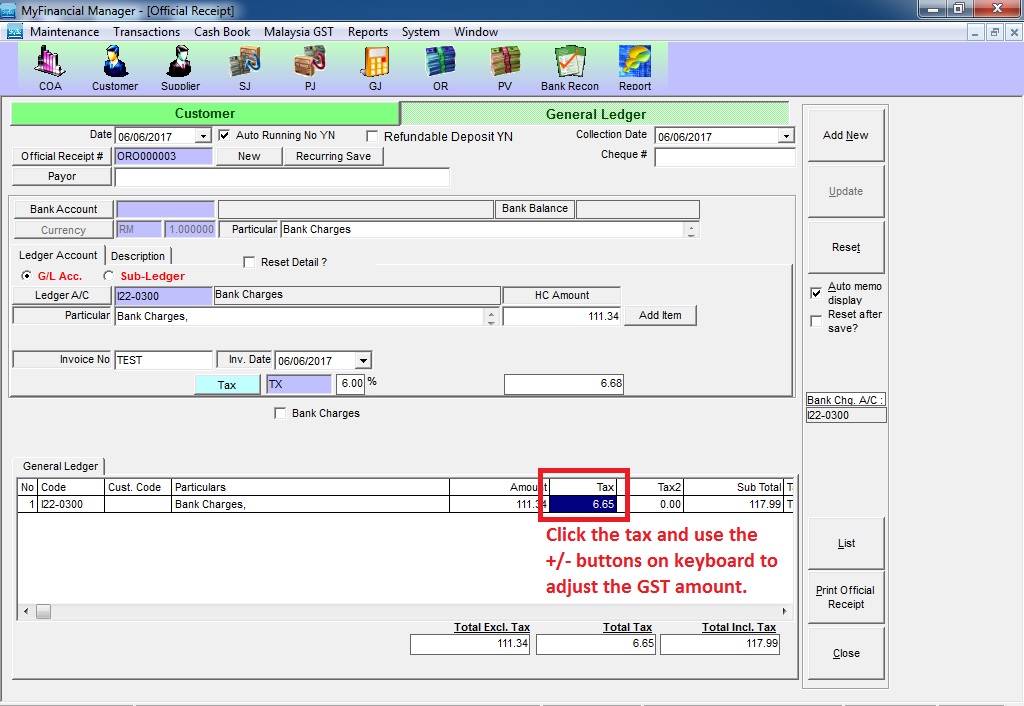Expand the Inv. Date dropdown

[362, 361]
